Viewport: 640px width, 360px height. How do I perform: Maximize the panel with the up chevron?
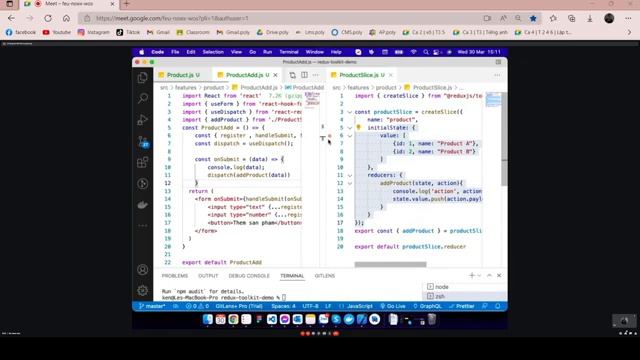(x=489, y=276)
